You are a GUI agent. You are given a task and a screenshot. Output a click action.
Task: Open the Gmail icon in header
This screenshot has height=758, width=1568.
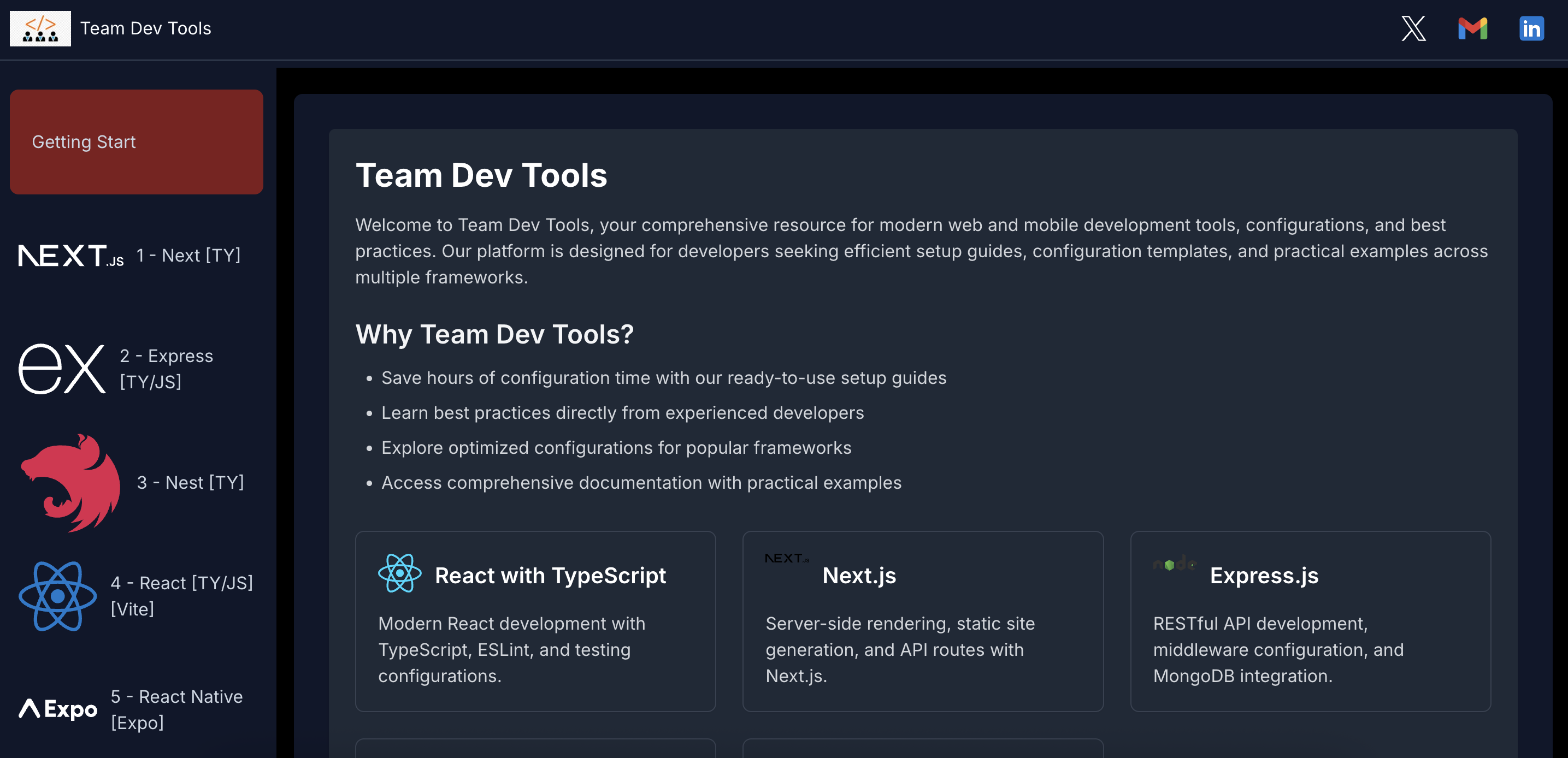pyautogui.click(x=1472, y=28)
